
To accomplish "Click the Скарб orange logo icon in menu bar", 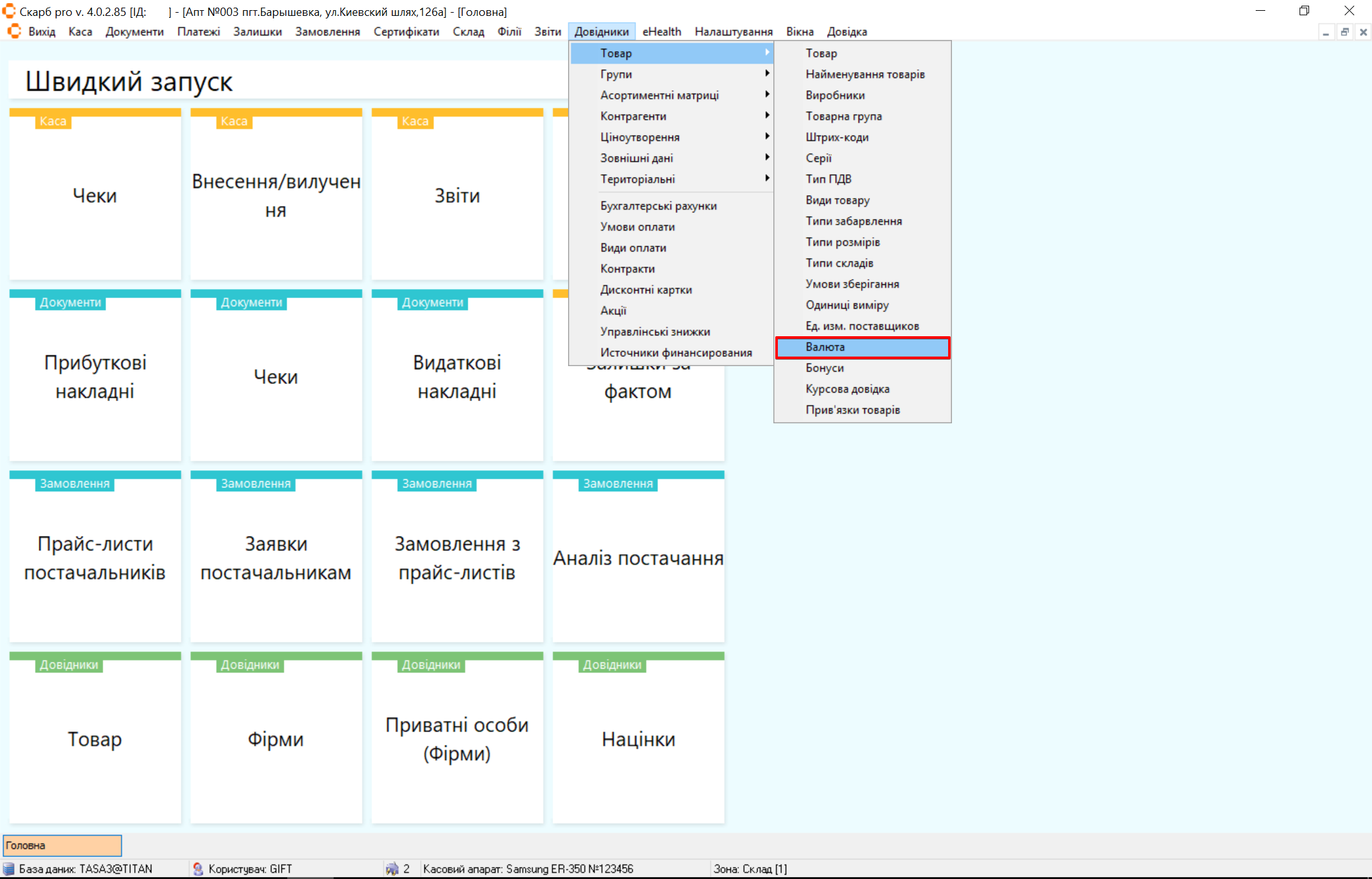I will pos(14,31).
